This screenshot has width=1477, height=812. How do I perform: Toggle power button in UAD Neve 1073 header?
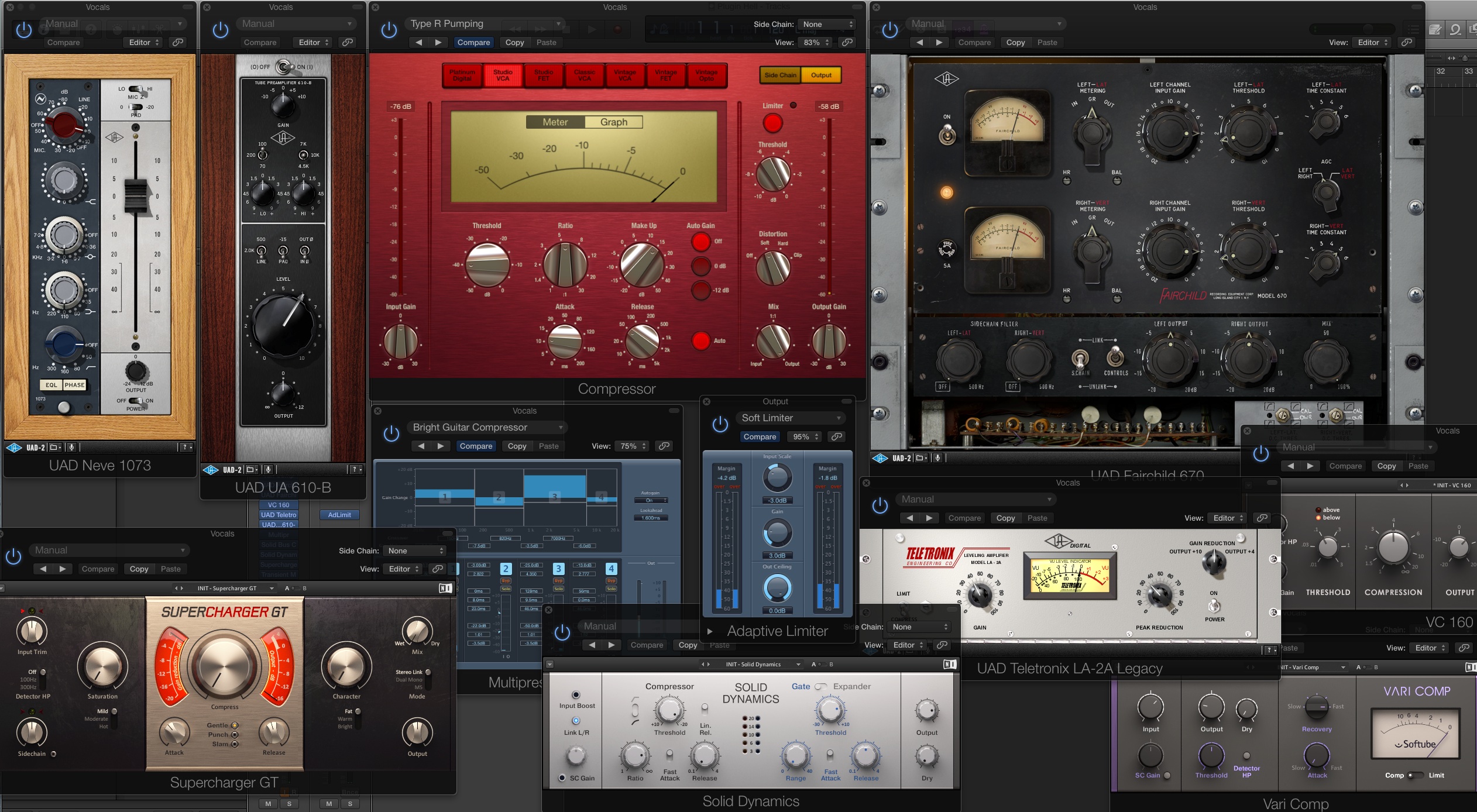24,30
